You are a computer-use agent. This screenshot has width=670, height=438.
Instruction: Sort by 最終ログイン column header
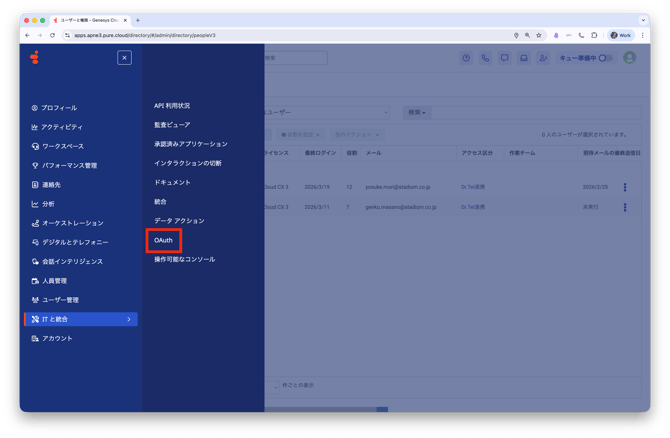[320, 153]
